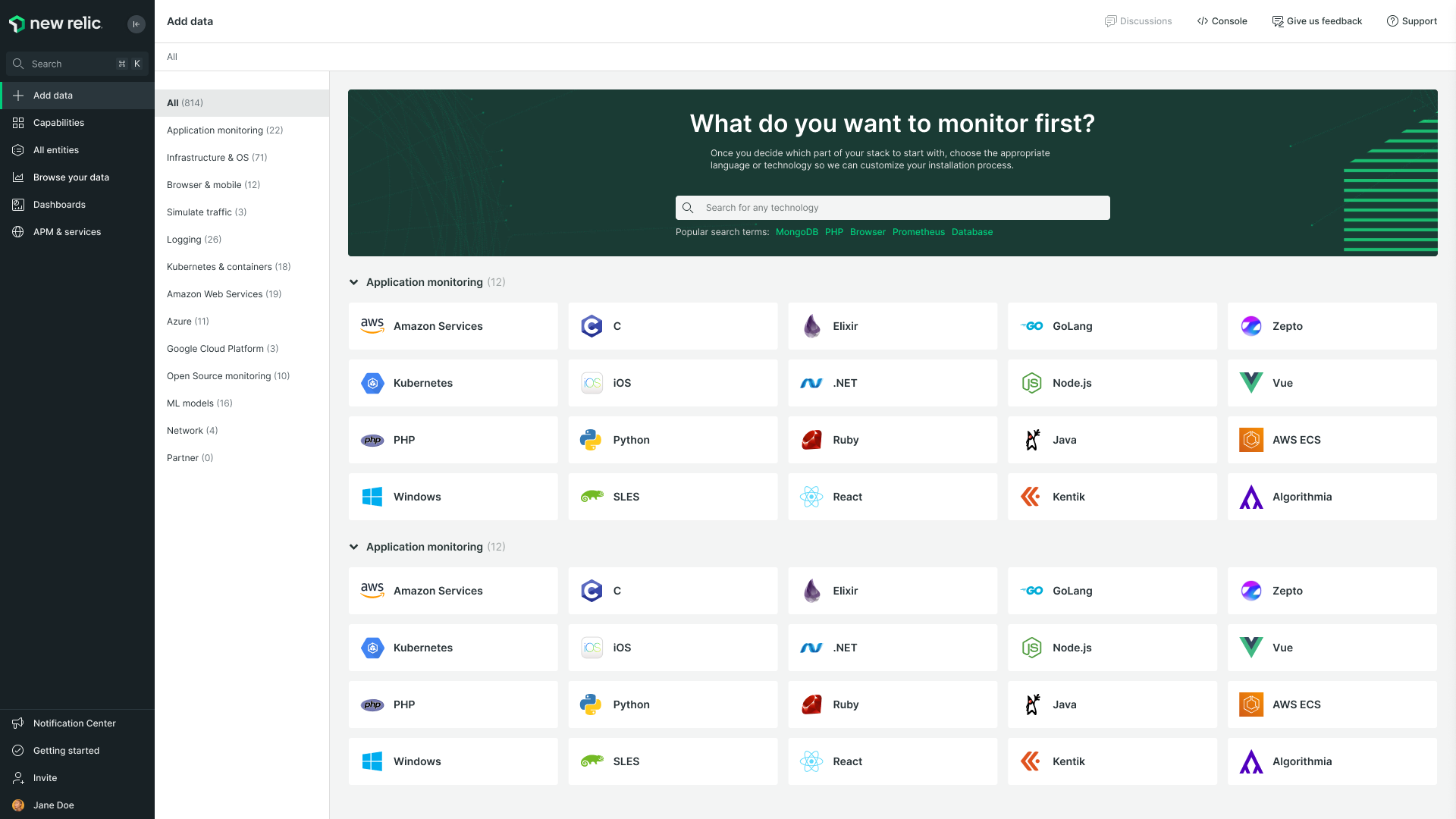Viewport: 1456px width, 819px height.
Task: Click the Give us feedback icon
Action: pos(1278,21)
